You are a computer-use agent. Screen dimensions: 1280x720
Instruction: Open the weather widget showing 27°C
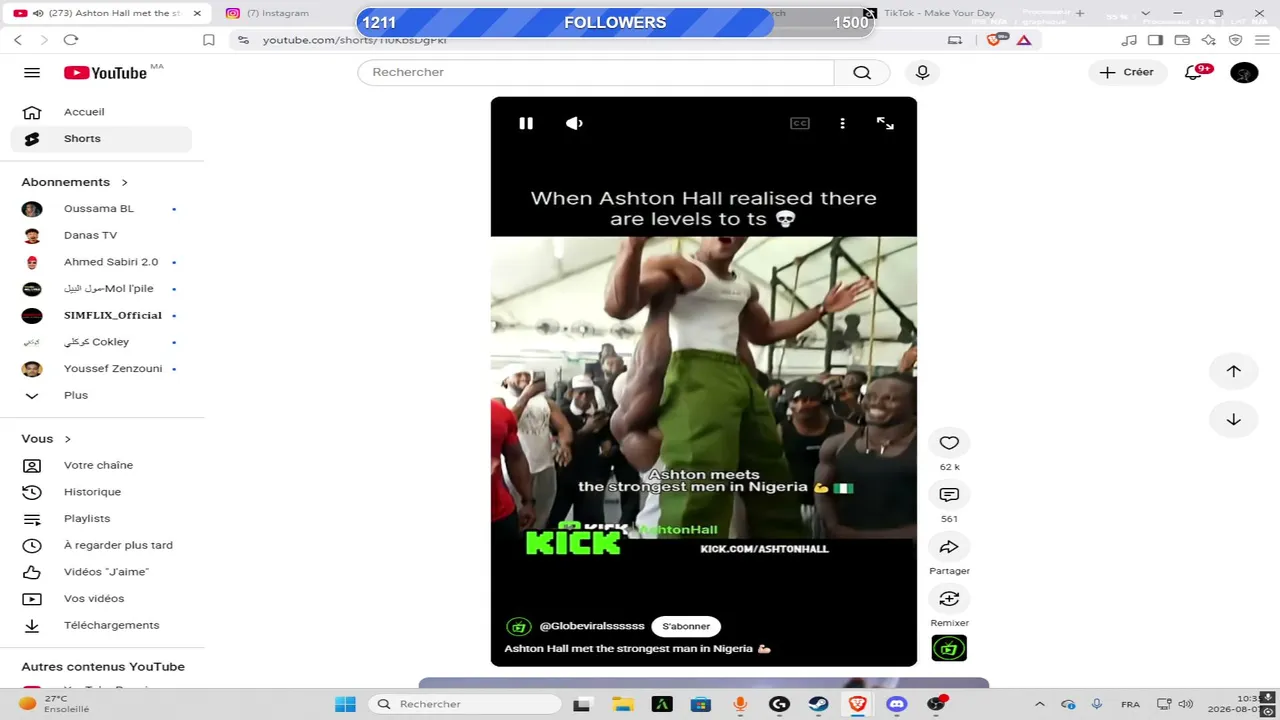point(52,704)
